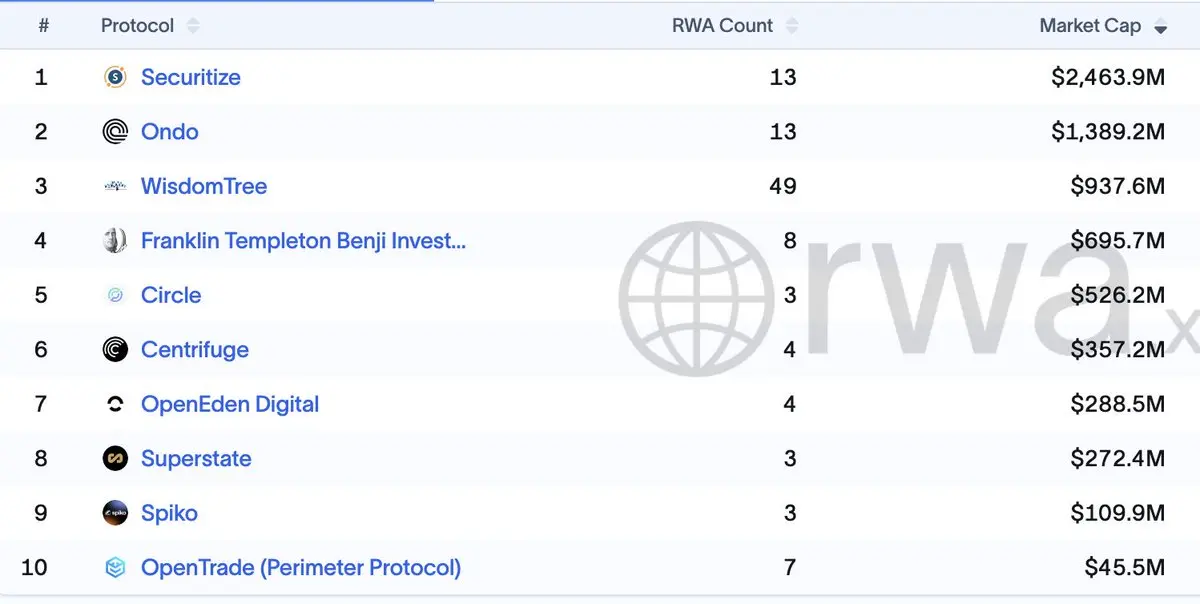The width and height of the screenshot is (1200, 604).
Task: Select the $937.6M market cap value
Action: tap(1118, 186)
